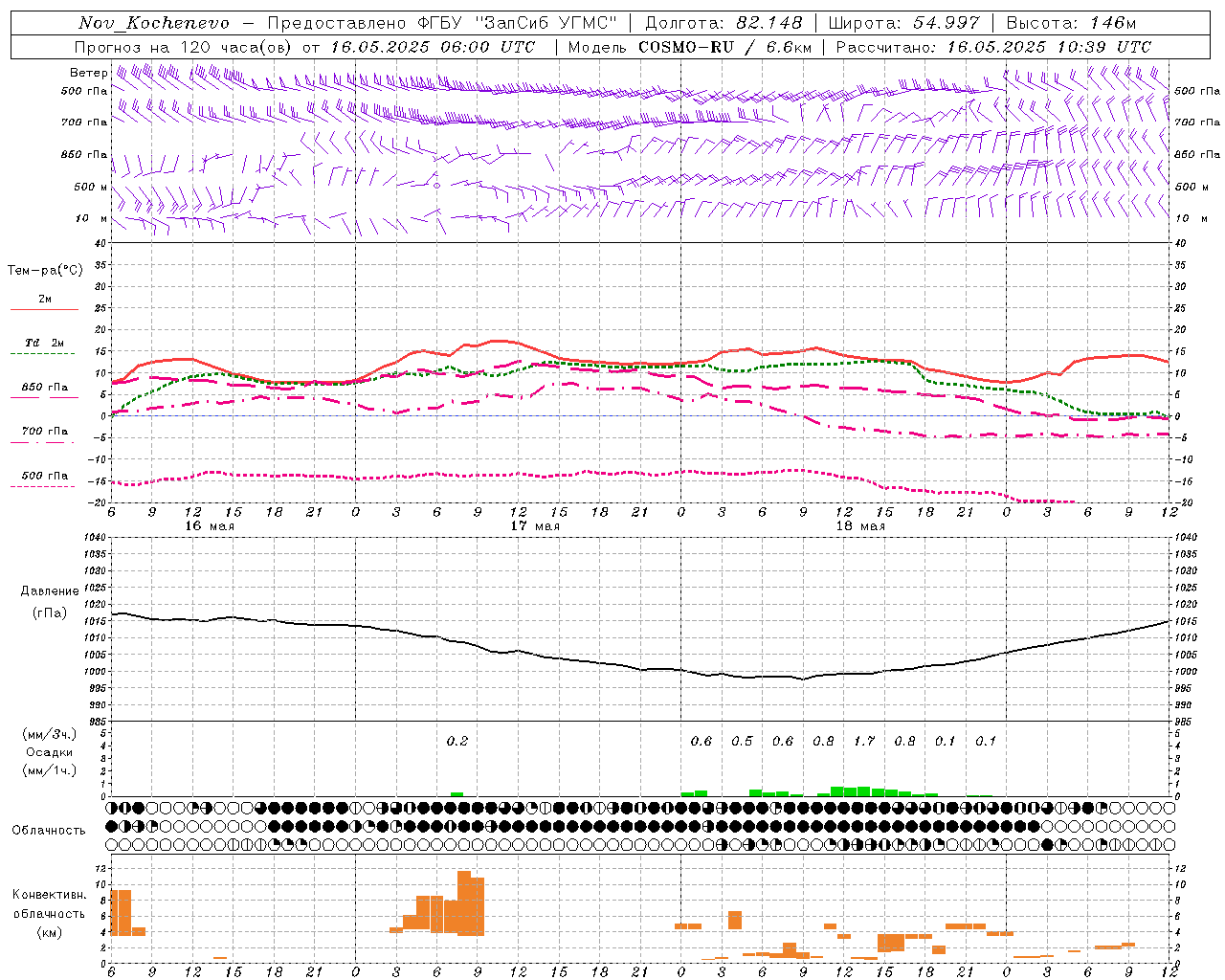
Task: Click the 'Долгота: 82.148' header field
Action: [x=723, y=23]
